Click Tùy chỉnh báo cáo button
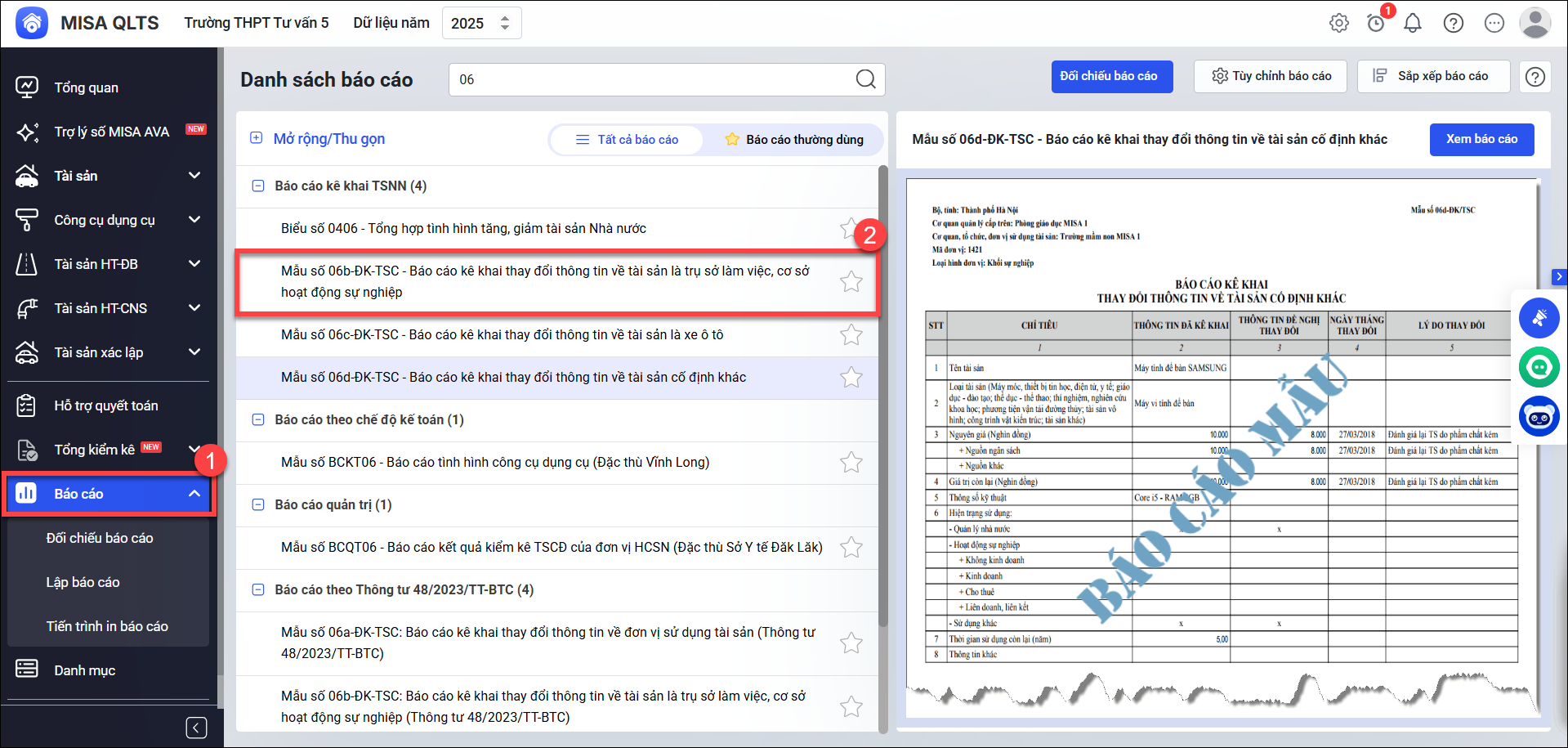This screenshot has height=748, width=1568. pos(1271,76)
